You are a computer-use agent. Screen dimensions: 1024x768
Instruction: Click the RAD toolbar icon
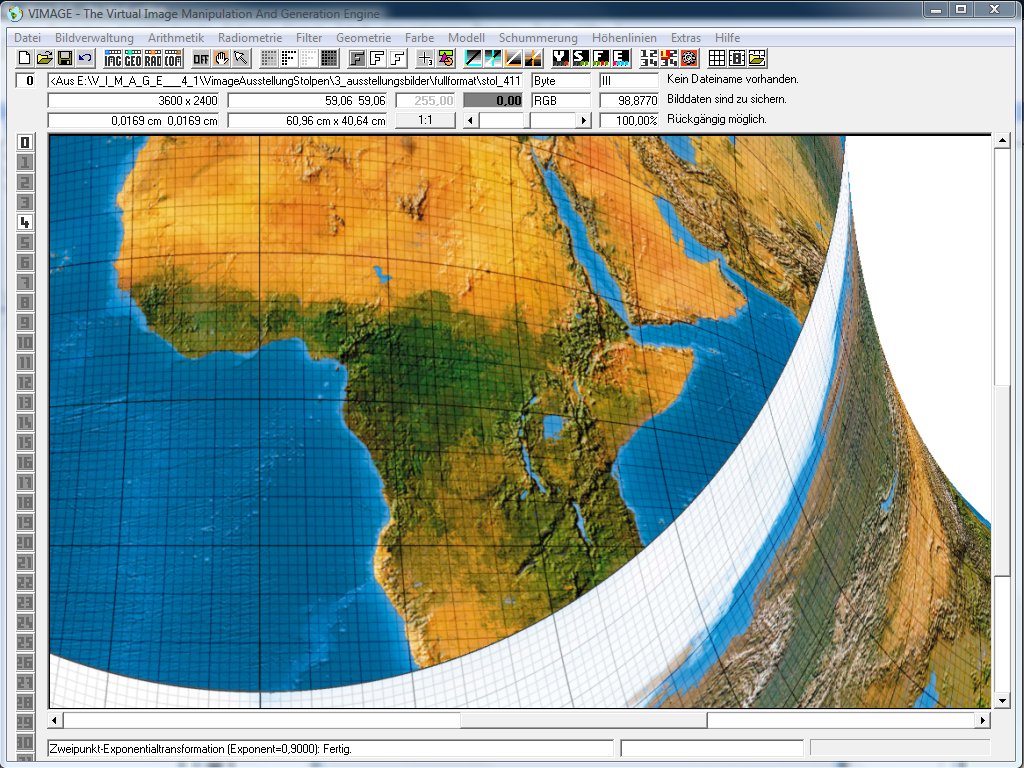click(x=153, y=58)
